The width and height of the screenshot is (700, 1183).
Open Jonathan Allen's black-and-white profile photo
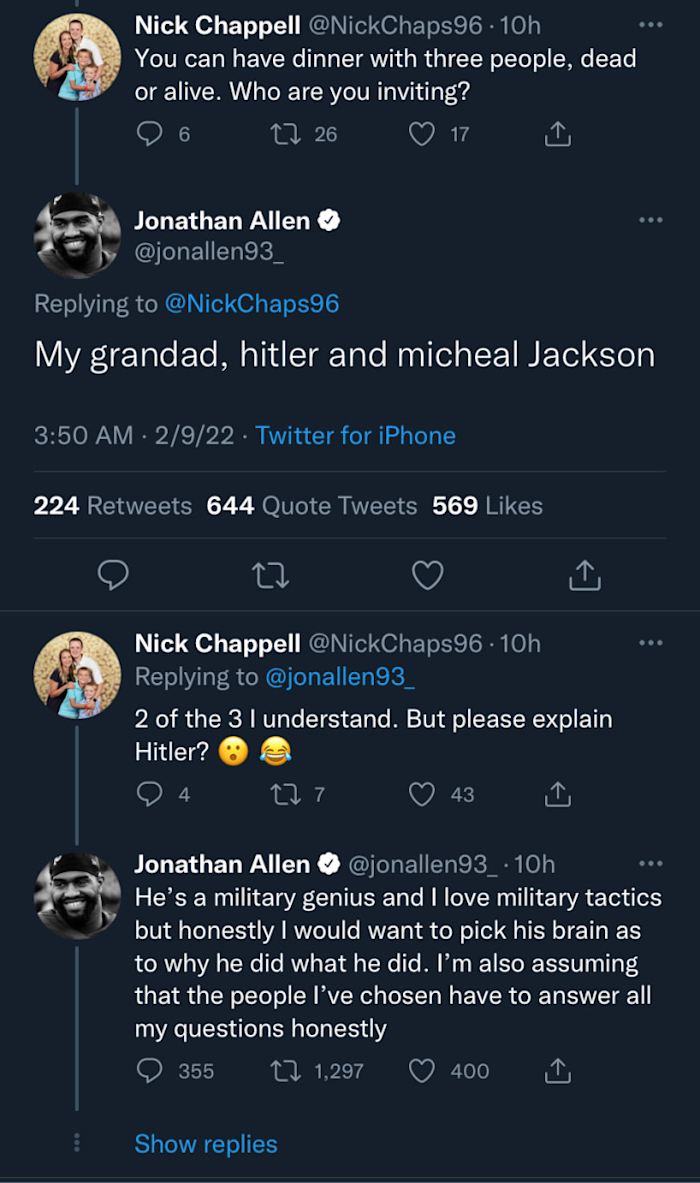click(78, 234)
